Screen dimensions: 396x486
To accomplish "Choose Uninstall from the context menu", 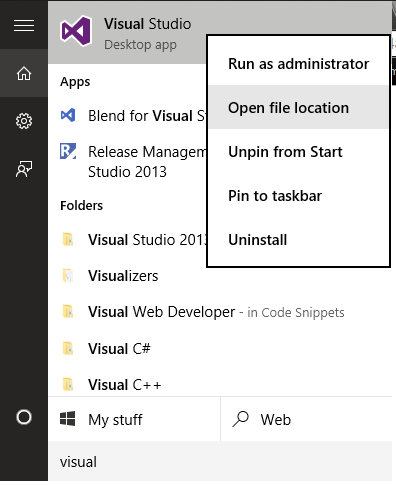I will [298, 240].
